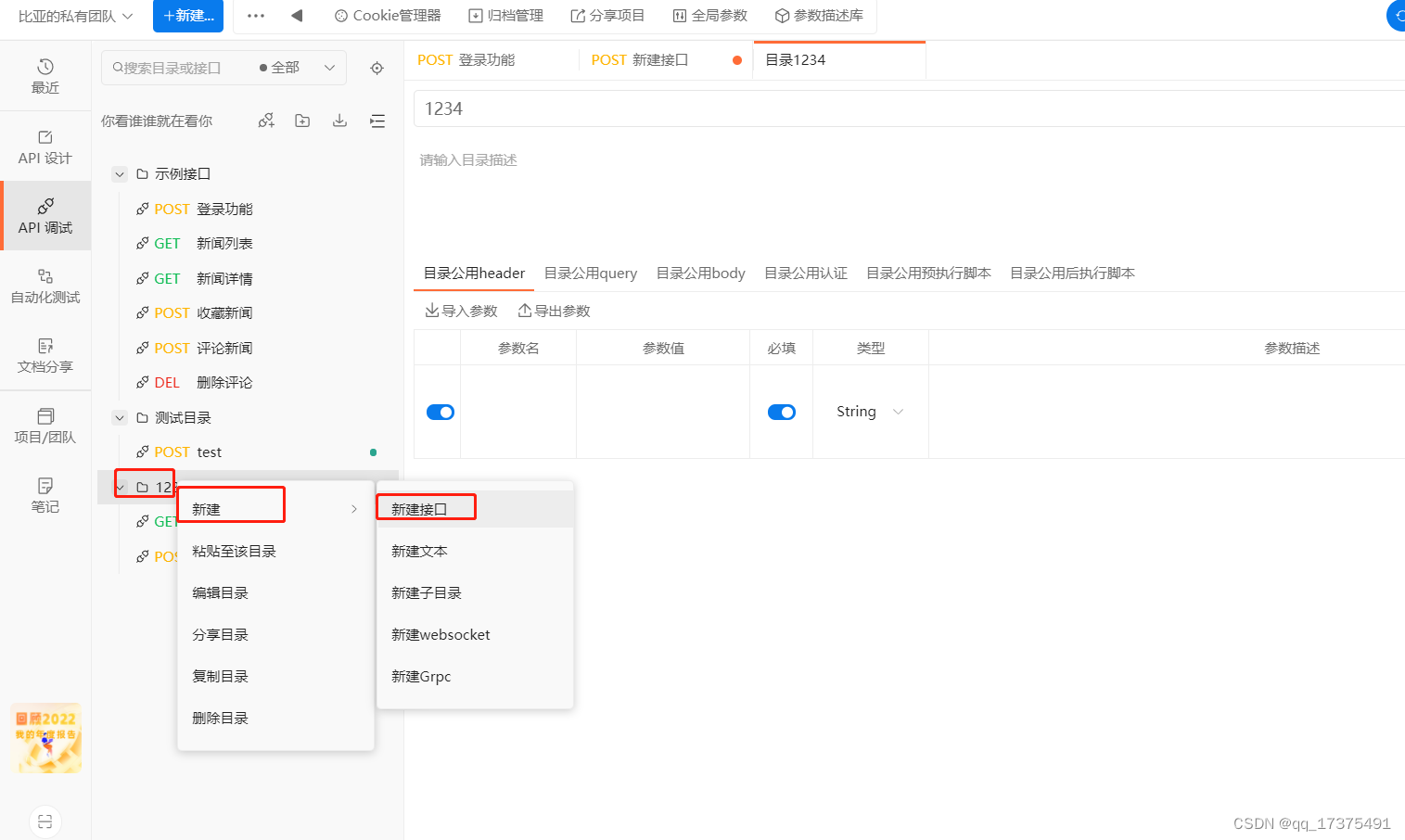1405x840 pixels.
Task: Click the download/import icon above the tree
Action: (x=338, y=120)
